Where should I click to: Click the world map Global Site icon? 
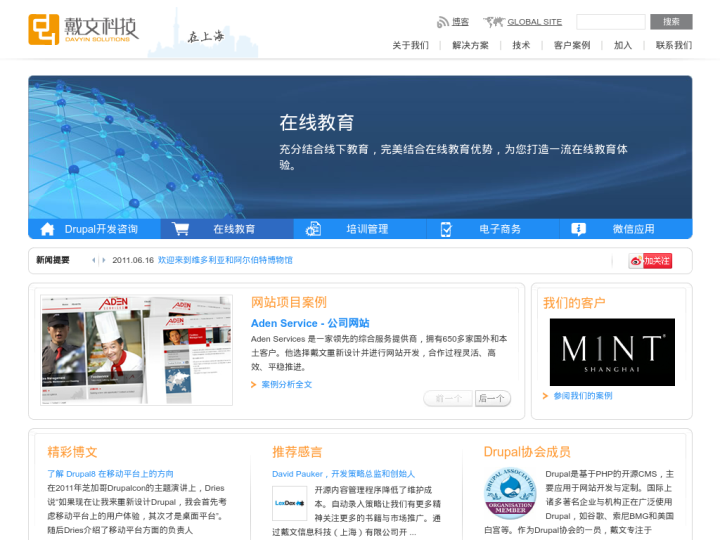493,22
